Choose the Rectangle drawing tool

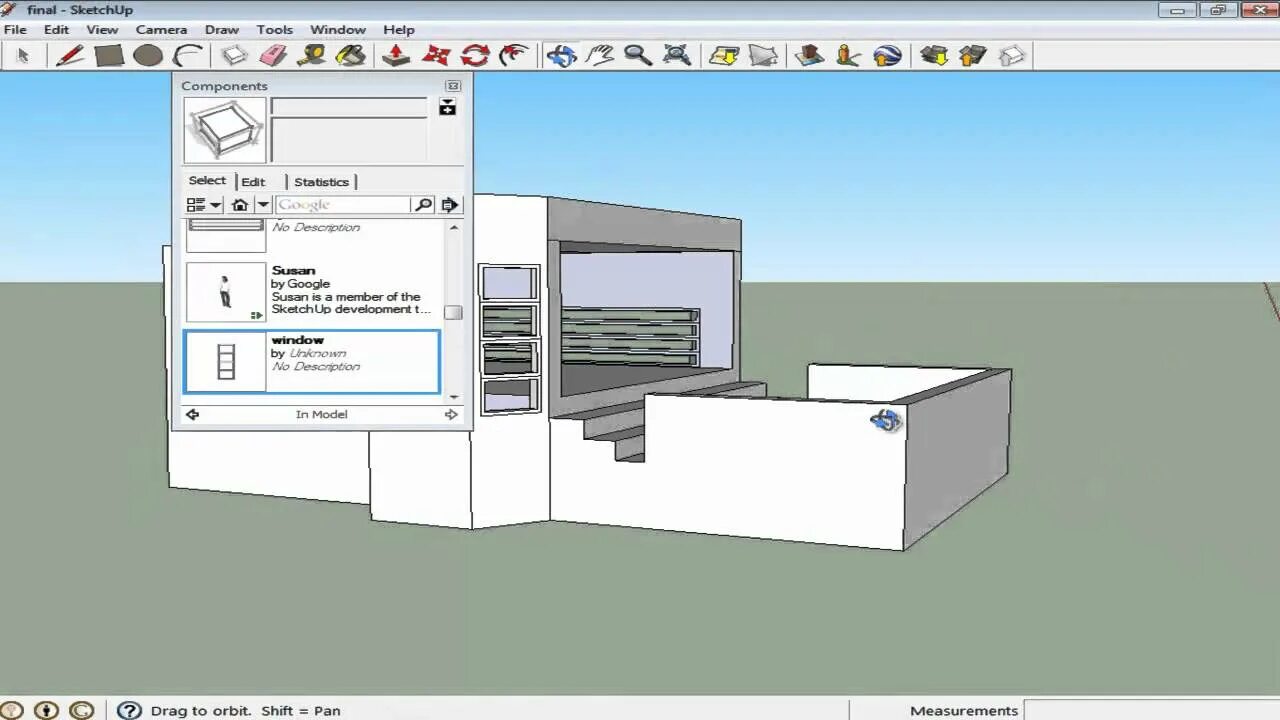click(x=109, y=55)
